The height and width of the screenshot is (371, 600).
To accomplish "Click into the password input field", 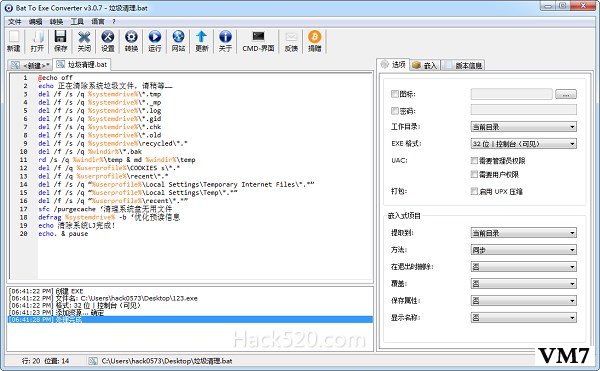I will (x=523, y=110).
